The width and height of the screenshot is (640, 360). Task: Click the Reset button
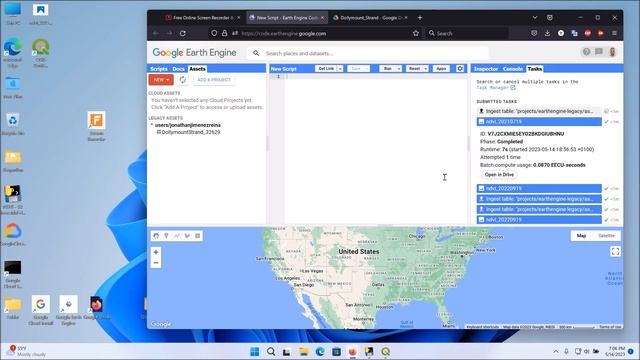click(x=414, y=69)
